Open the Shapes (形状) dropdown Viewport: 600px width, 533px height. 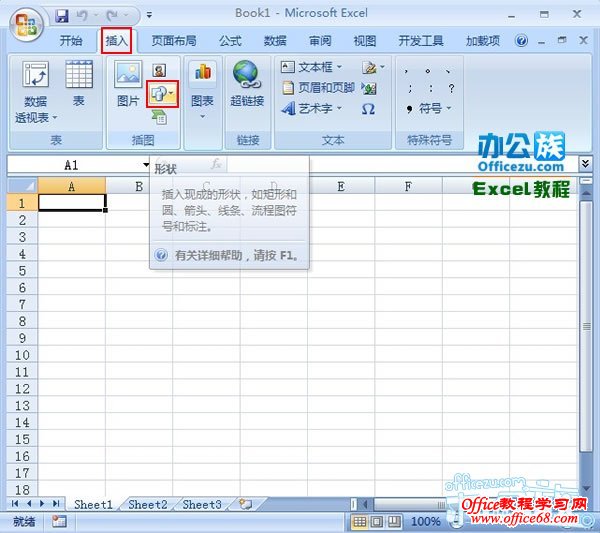click(x=161, y=95)
